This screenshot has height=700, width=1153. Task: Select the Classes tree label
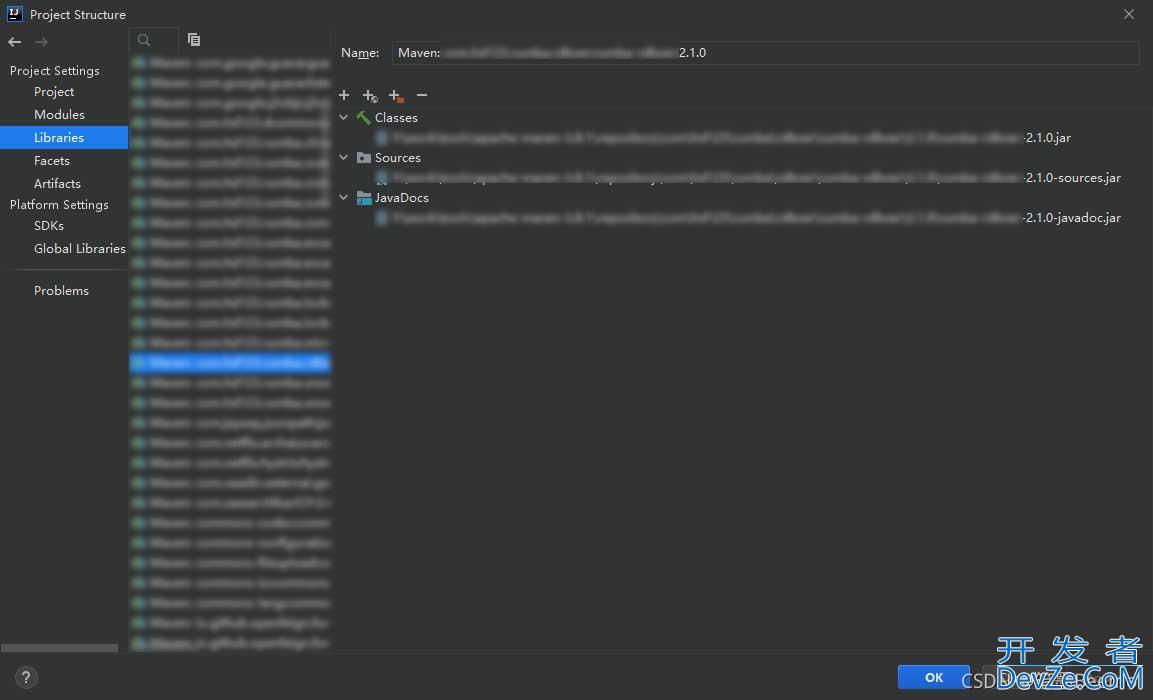[x=396, y=118]
